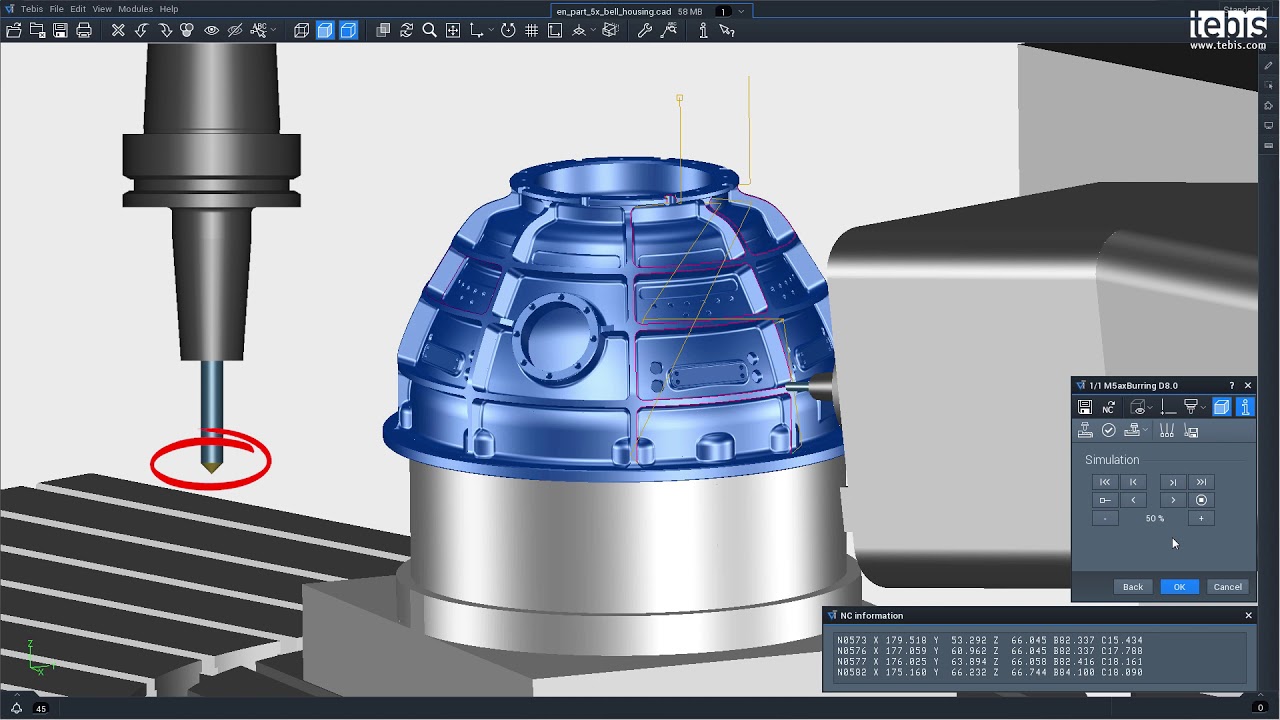Image resolution: width=1280 pixels, height=720 pixels.
Task: Open dropdown beside cube-eye icon in dialog
Action: click(x=1150, y=407)
